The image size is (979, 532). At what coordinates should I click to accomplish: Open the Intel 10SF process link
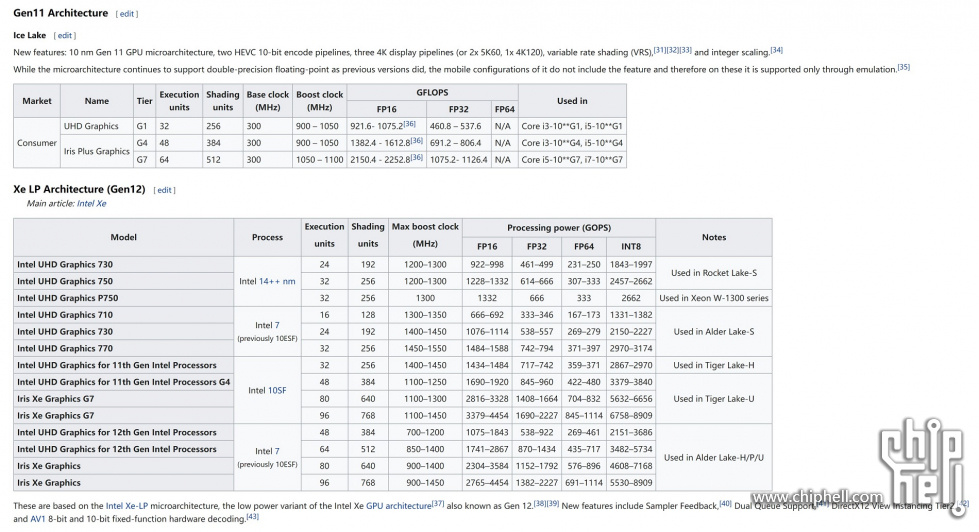pyautogui.click(x=277, y=391)
